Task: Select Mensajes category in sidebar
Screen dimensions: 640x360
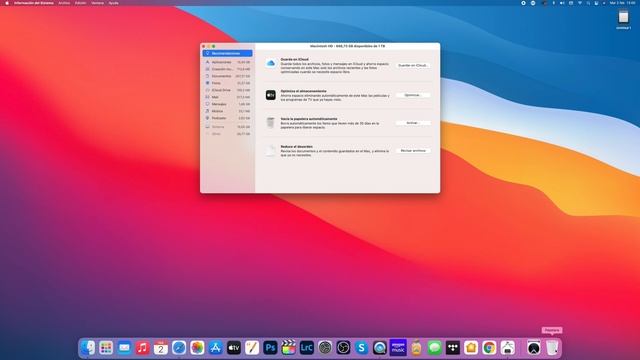Action: click(227, 104)
